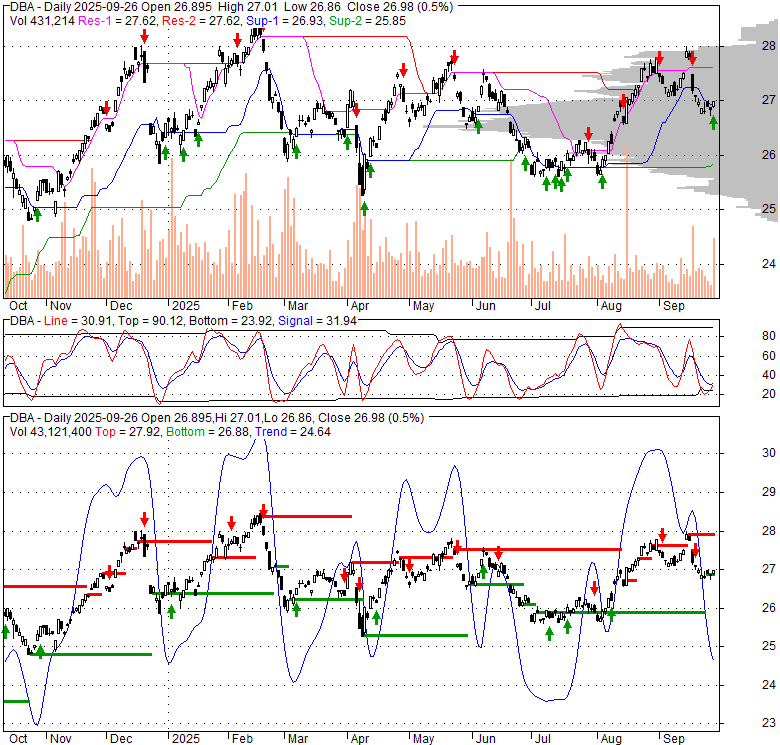This screenshot has height=745, width=780.
Task: Click the green arrow below April low in top chart
Action: click(364, 209)
